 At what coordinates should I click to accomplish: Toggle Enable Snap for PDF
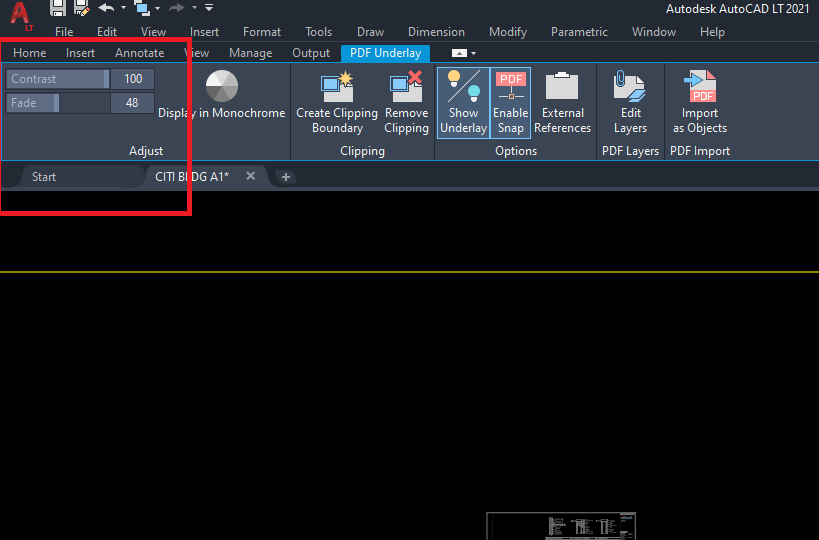point(510,102)
